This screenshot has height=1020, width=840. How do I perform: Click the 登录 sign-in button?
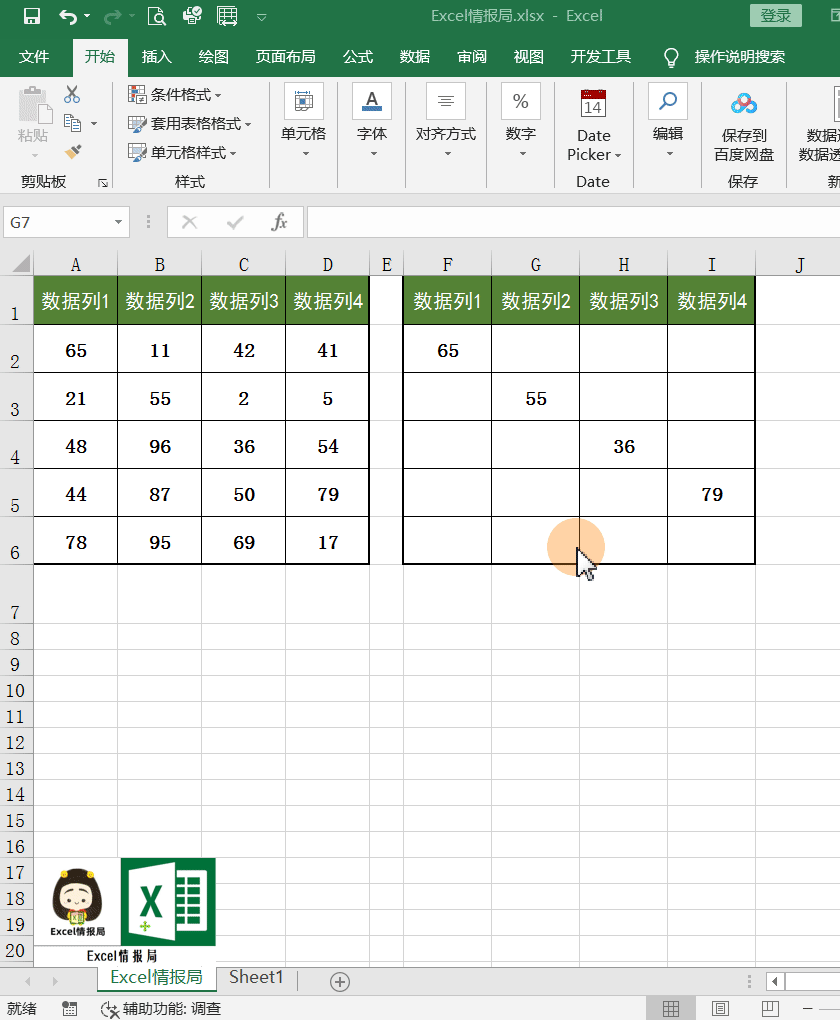[x=776, y=16]
